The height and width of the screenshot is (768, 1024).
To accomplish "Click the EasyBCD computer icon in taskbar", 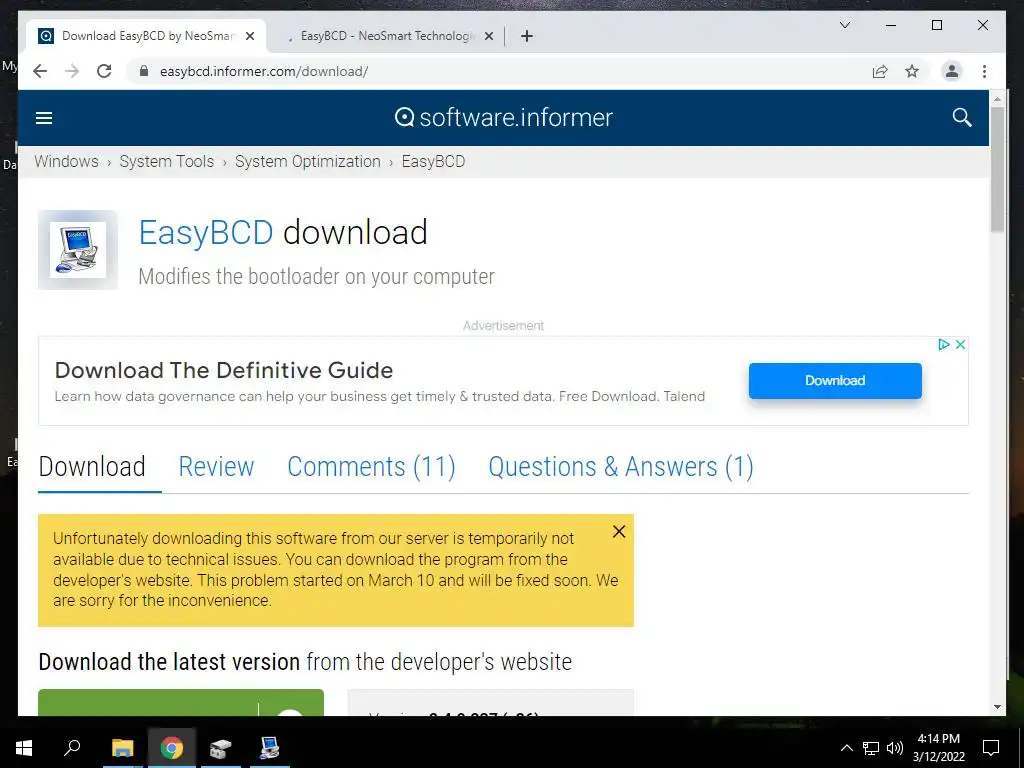I will (270, 748).
